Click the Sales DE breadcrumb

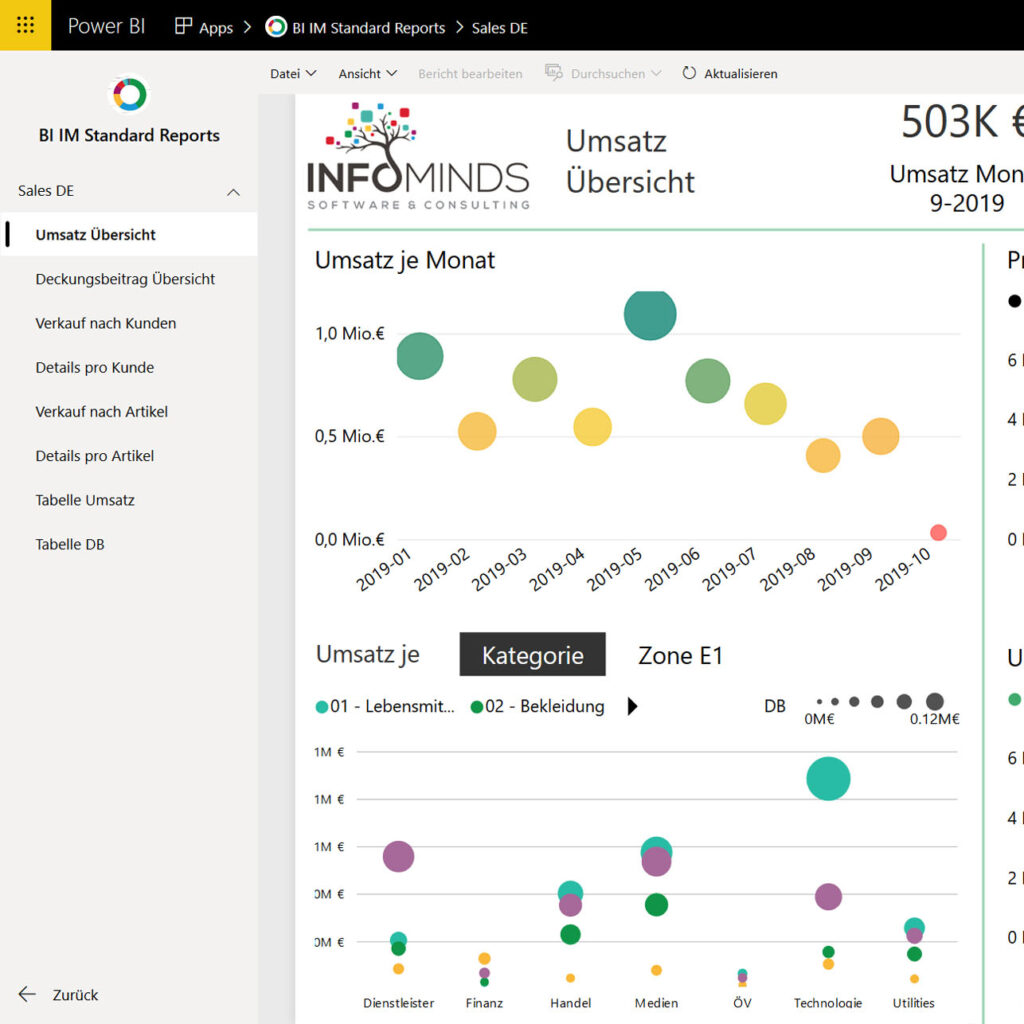[x=500, y=27]
